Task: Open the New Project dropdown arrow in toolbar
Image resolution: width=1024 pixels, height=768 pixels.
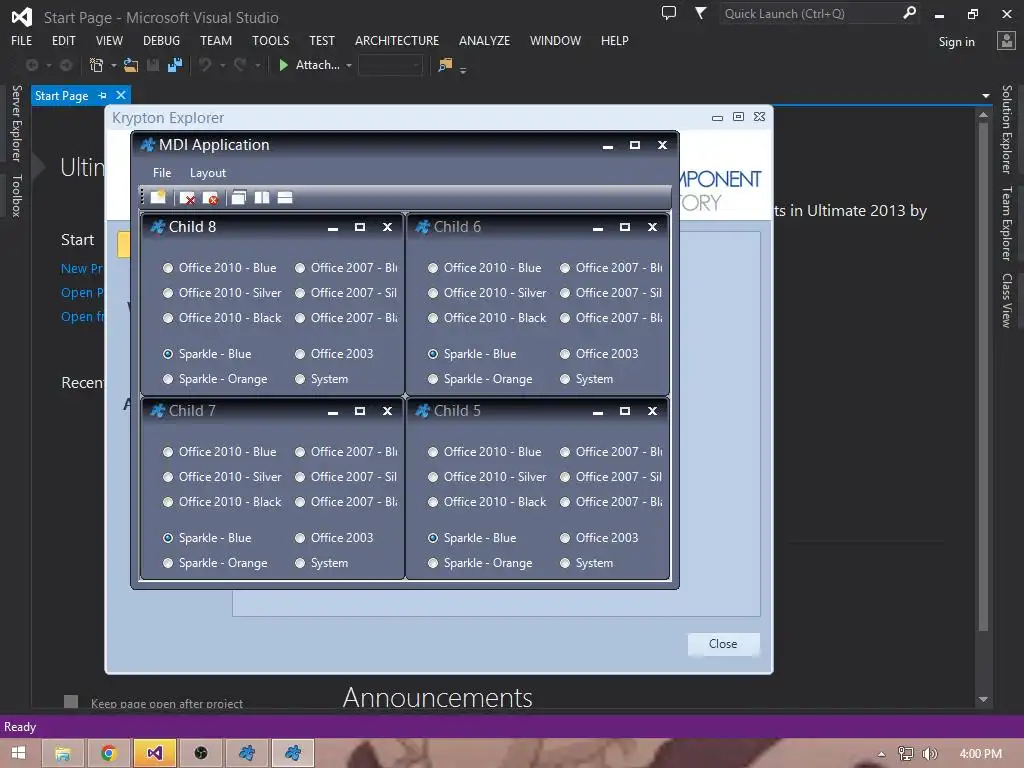Action: 114,65
